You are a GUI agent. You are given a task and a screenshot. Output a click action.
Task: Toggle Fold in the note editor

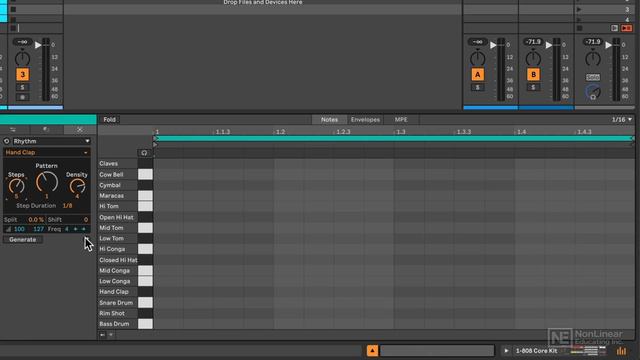(x=109, y=120)
